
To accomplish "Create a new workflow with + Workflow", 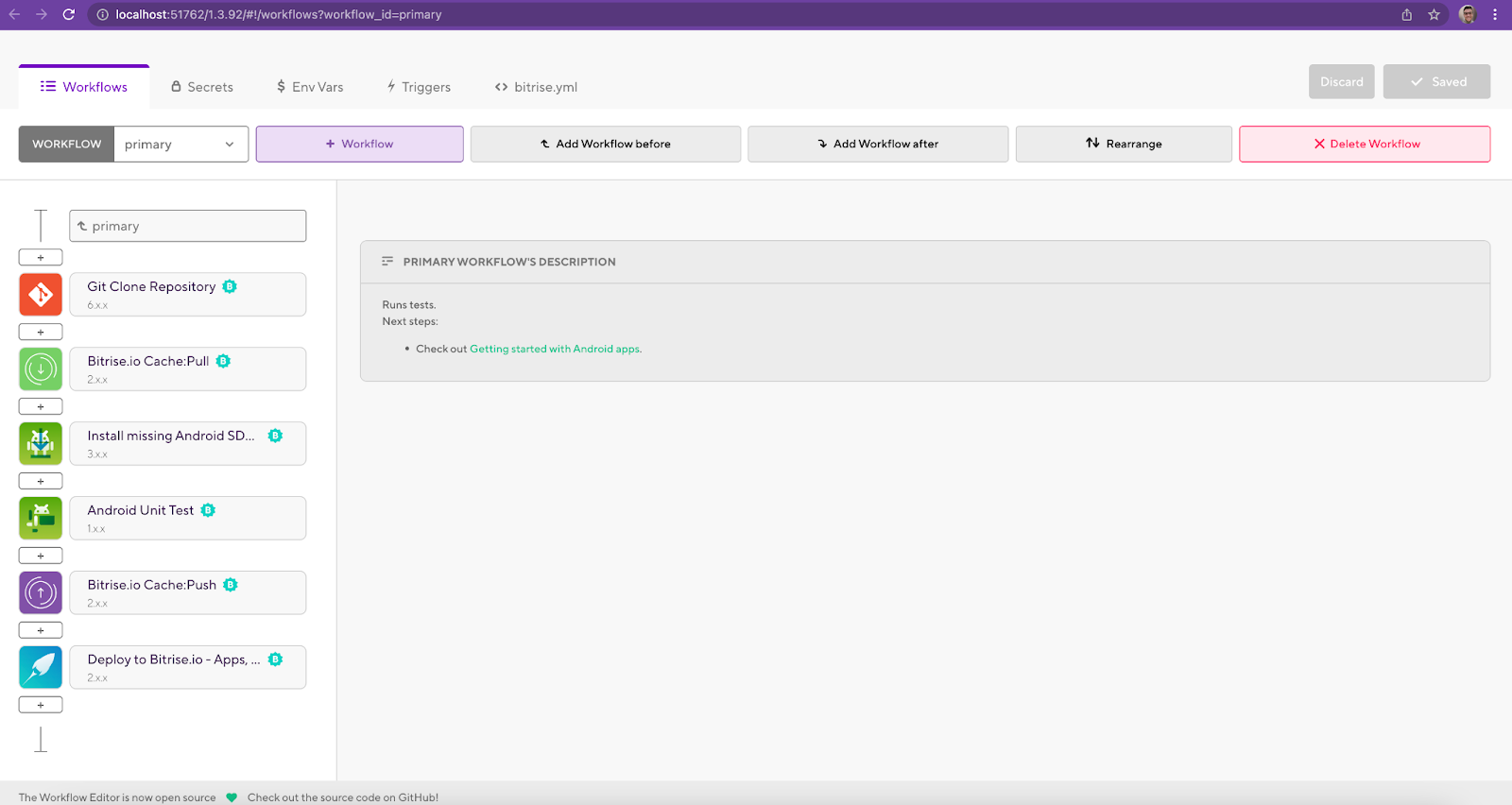I will click(360, 144).
